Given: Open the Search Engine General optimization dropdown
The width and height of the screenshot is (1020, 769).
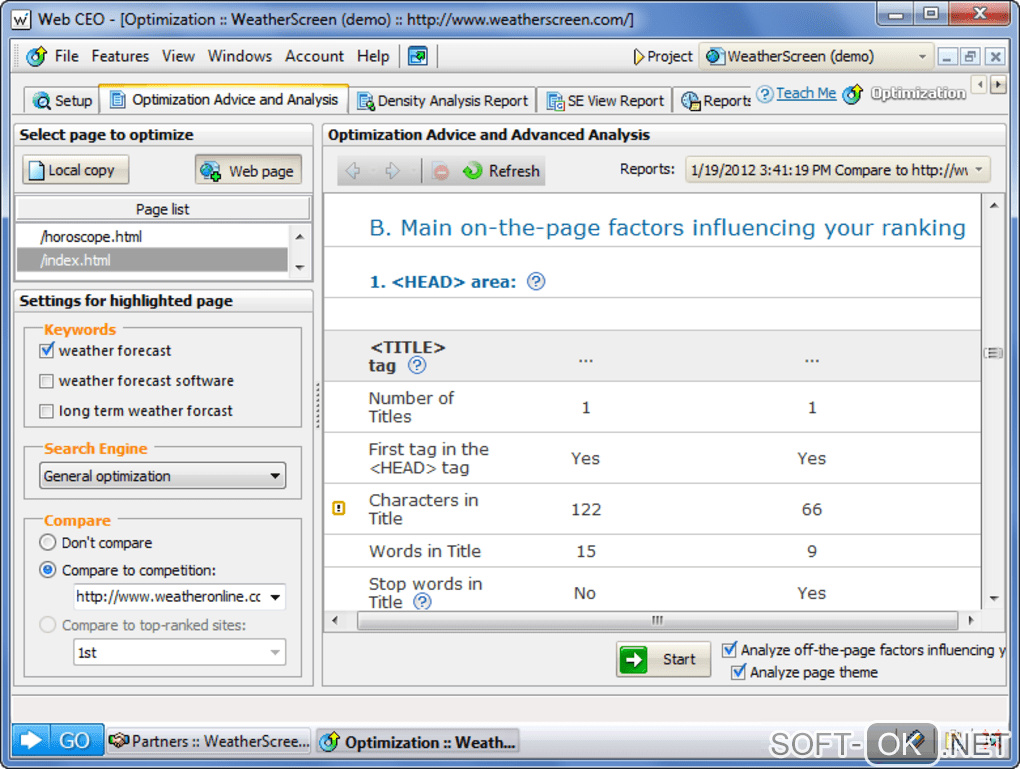Looking at the screenshot, I should point(162,476).
